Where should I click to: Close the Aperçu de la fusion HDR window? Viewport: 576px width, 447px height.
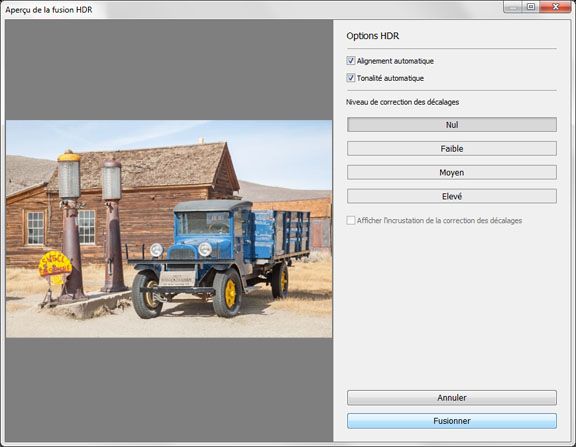[555, 7]
